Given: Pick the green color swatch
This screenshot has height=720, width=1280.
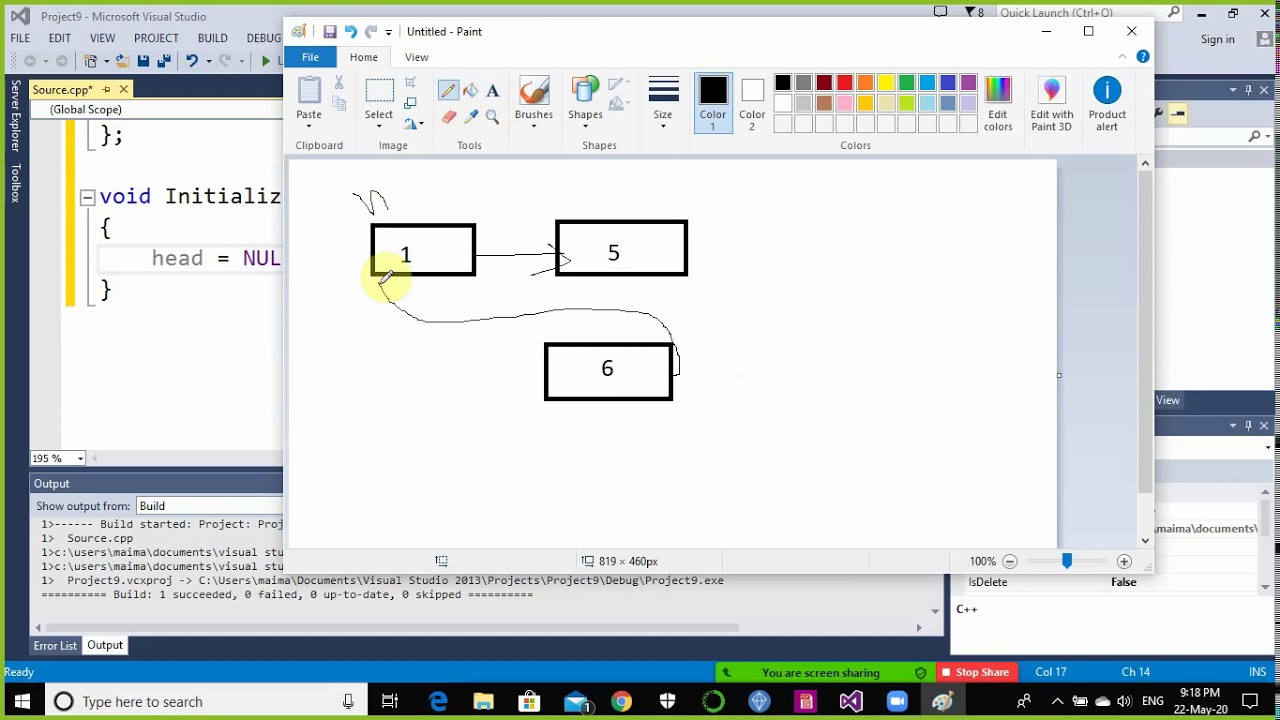Looking at the screenshot, I should (907, 83).
